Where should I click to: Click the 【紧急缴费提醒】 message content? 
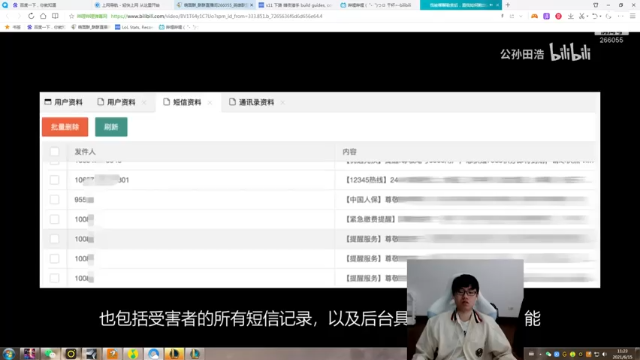[x=466, y=219]
